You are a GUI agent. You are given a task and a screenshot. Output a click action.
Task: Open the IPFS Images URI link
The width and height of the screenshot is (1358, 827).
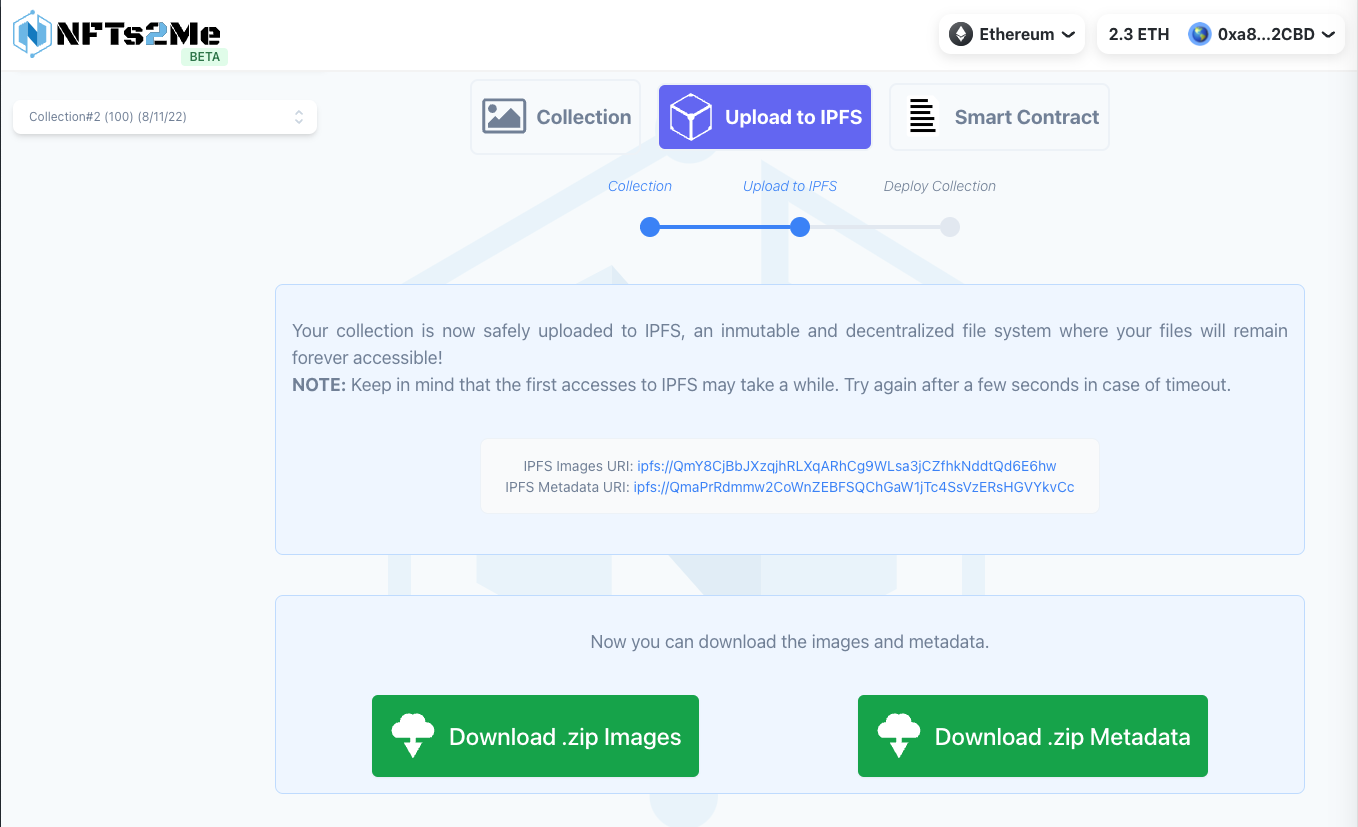pyautogui.click(x=846, y=466)
